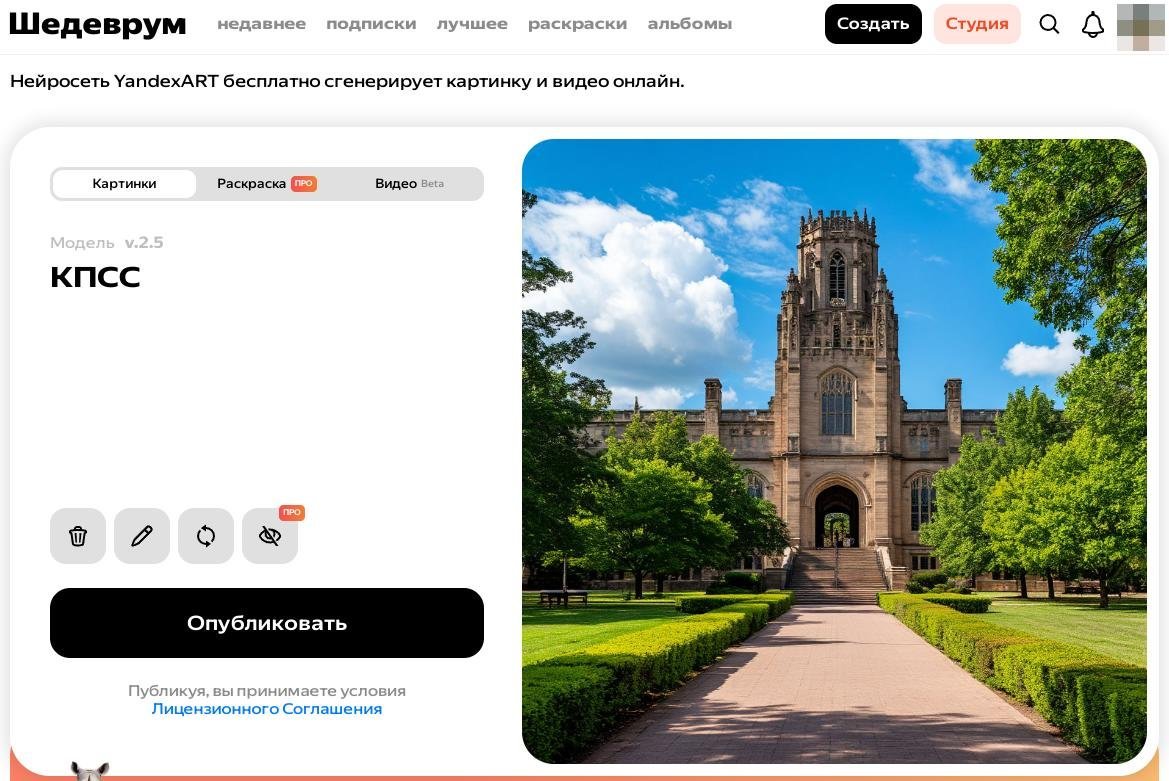Open search with the magnifier icon

(x=1049, y=24)
